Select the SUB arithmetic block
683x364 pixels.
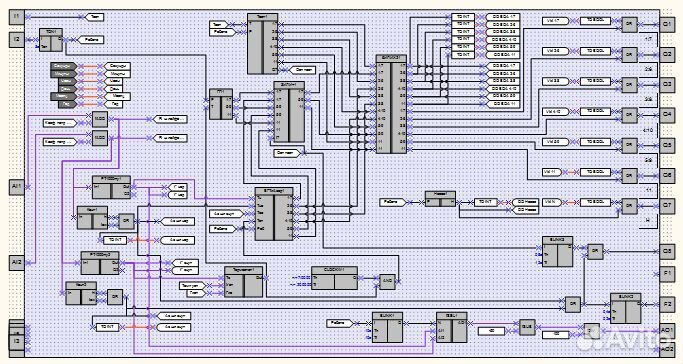point(527,327)
